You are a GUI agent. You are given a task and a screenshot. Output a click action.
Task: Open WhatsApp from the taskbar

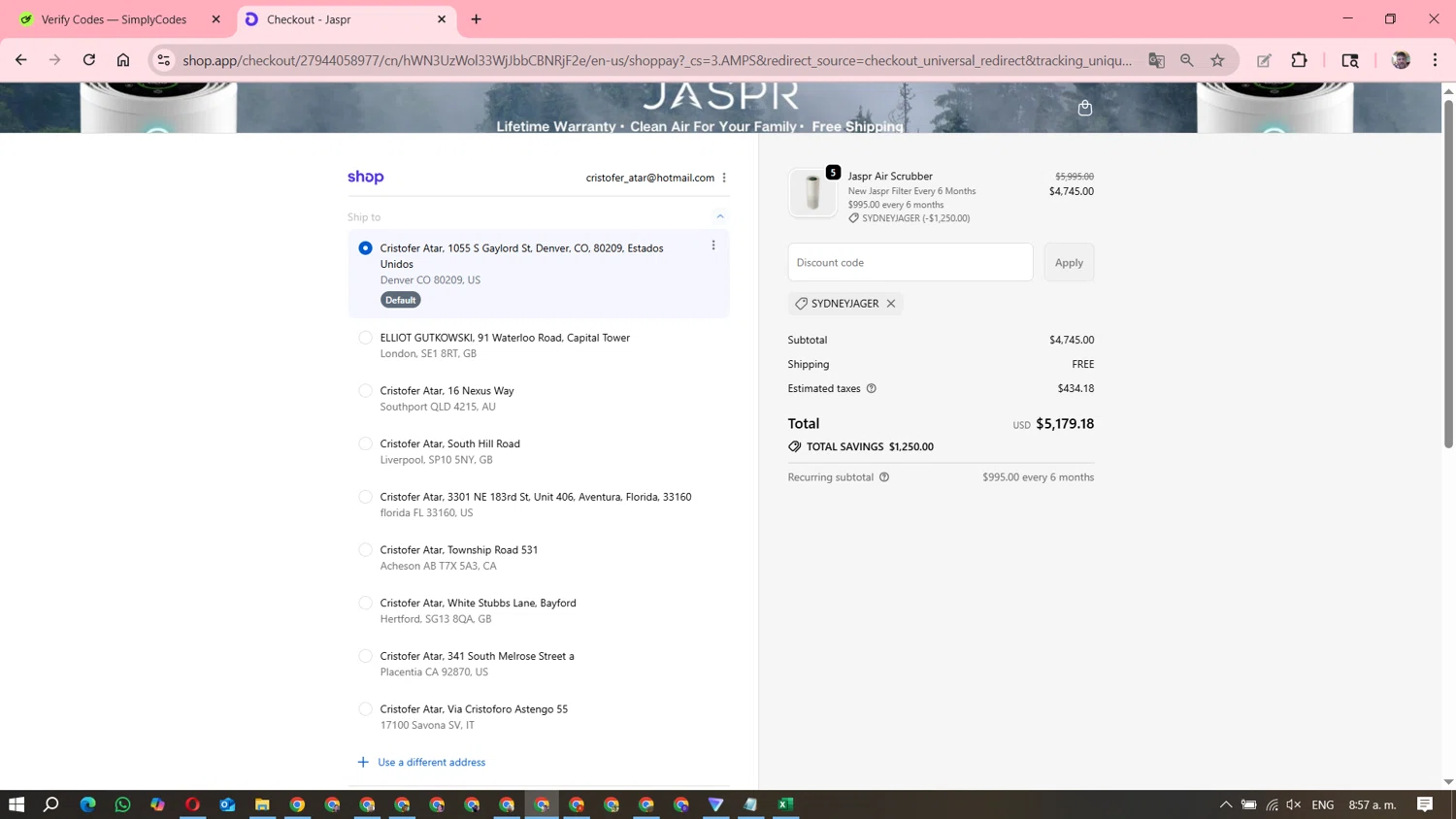point(122,804)
